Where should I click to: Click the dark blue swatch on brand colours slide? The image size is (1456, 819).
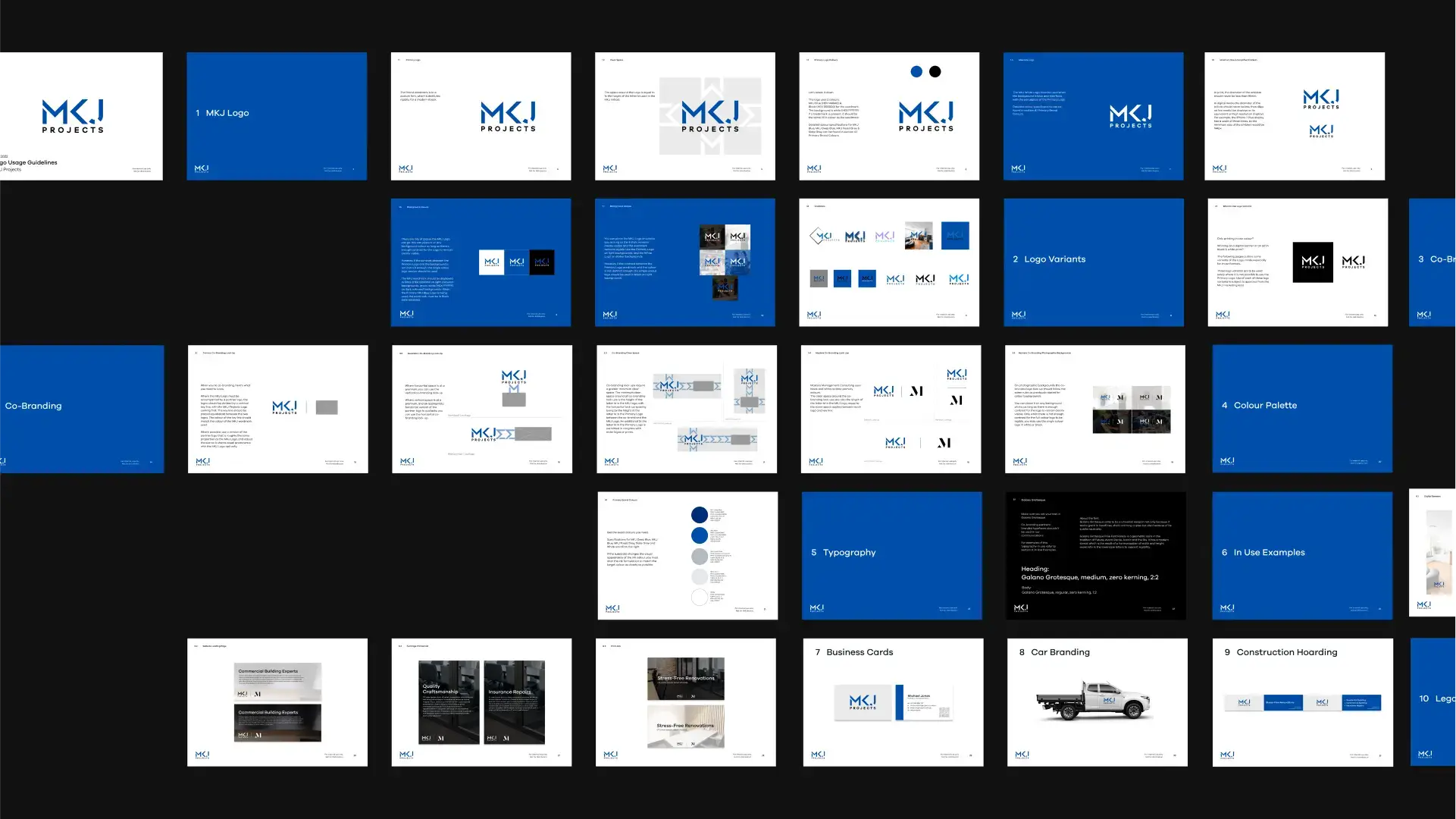click(x=699, y=515)
